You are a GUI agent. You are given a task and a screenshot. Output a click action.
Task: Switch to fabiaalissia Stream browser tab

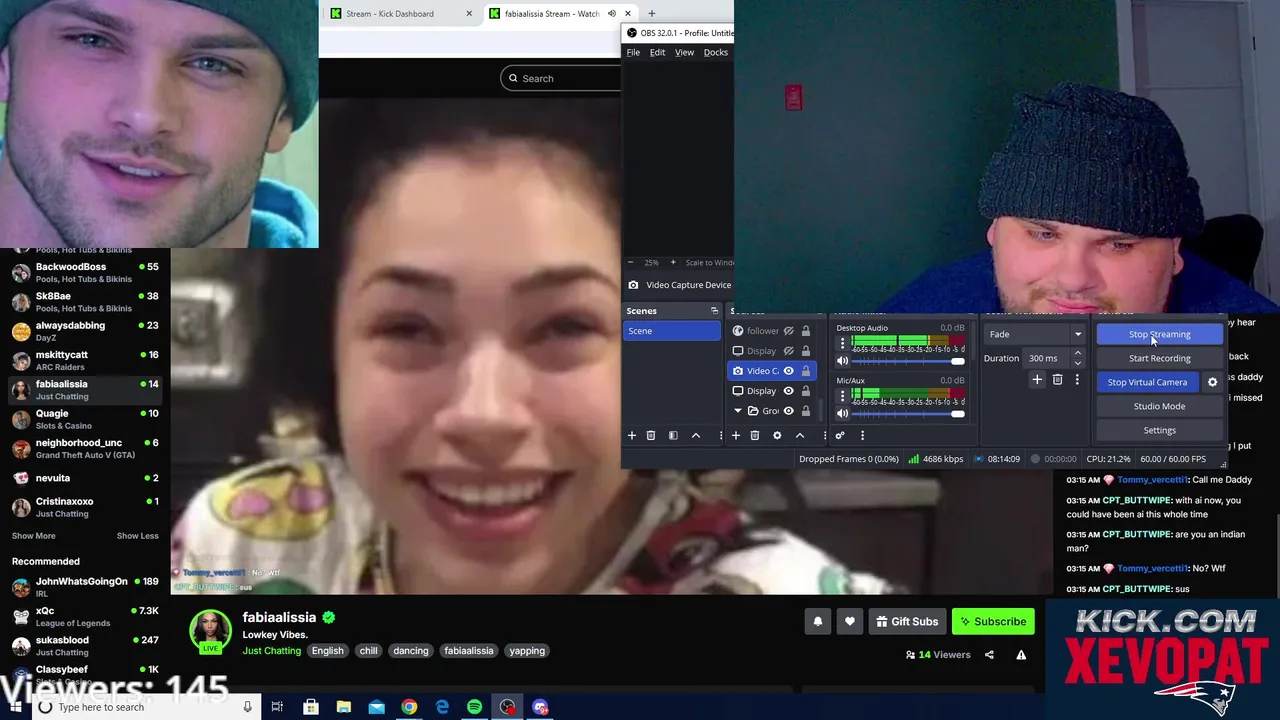(x=560, y=14)
